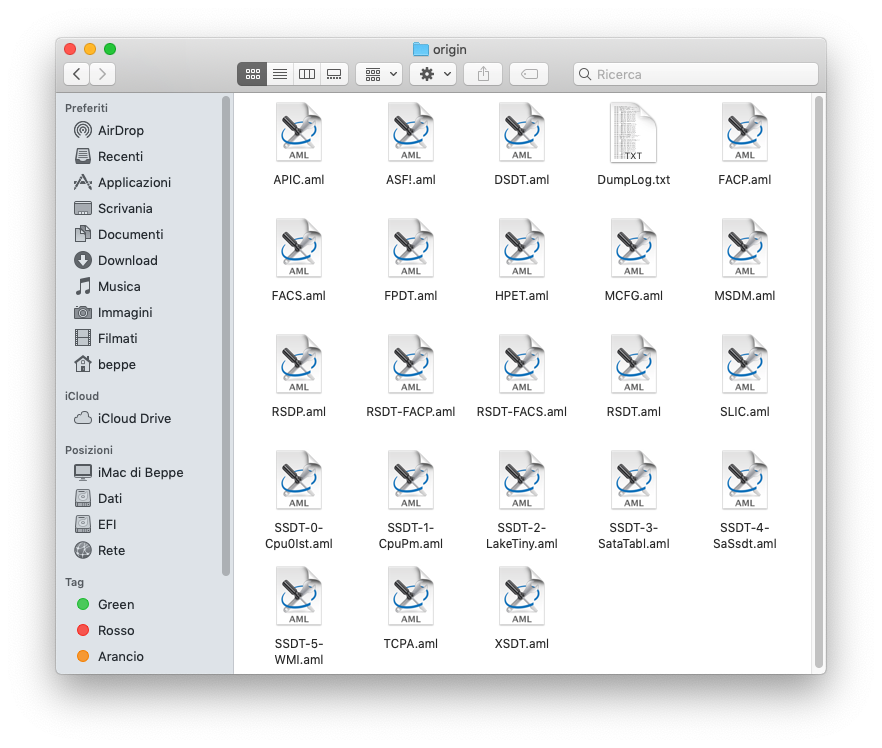Select the FPDT.aml file
This screenshot has width=882, height=748.
[411, 260]
